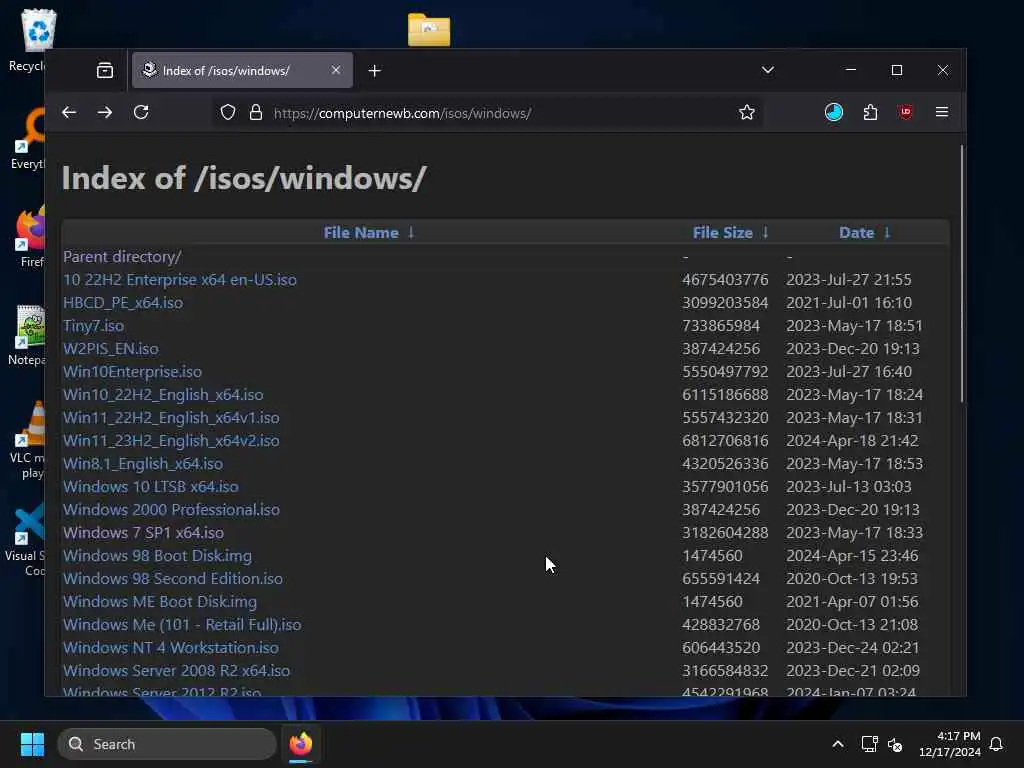Viewport: 1024px width, 768px height.
Task: Click the taskbar Search box
Action: tap(167, 744)
